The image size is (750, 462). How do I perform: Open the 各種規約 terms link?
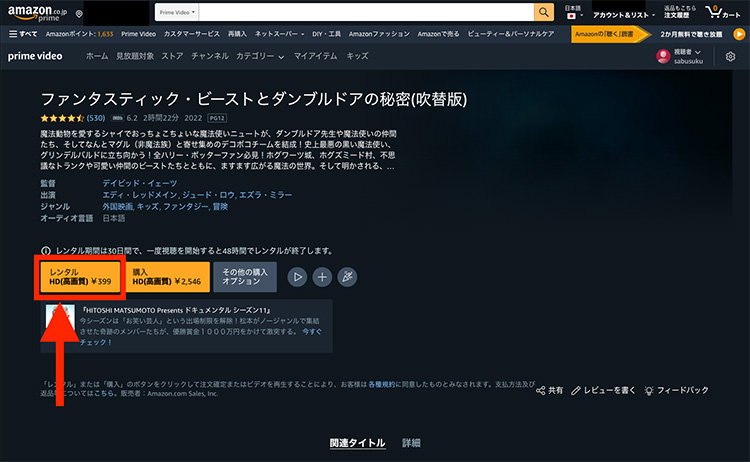coord(382,385)
